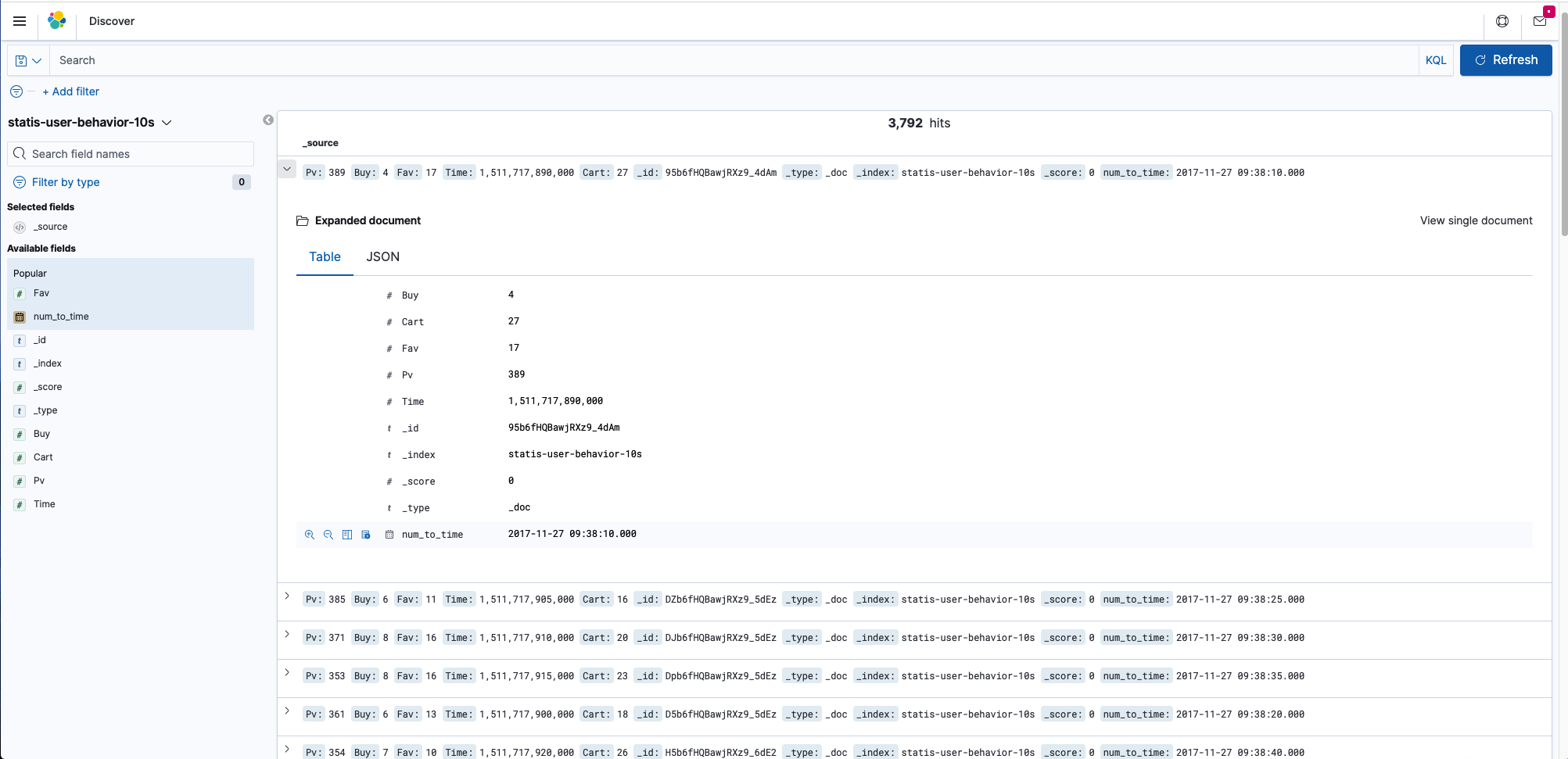Open the newsfeed notifications icon
The image size is (1568, 759).
pyautogui.click(x=1540, y=21)
